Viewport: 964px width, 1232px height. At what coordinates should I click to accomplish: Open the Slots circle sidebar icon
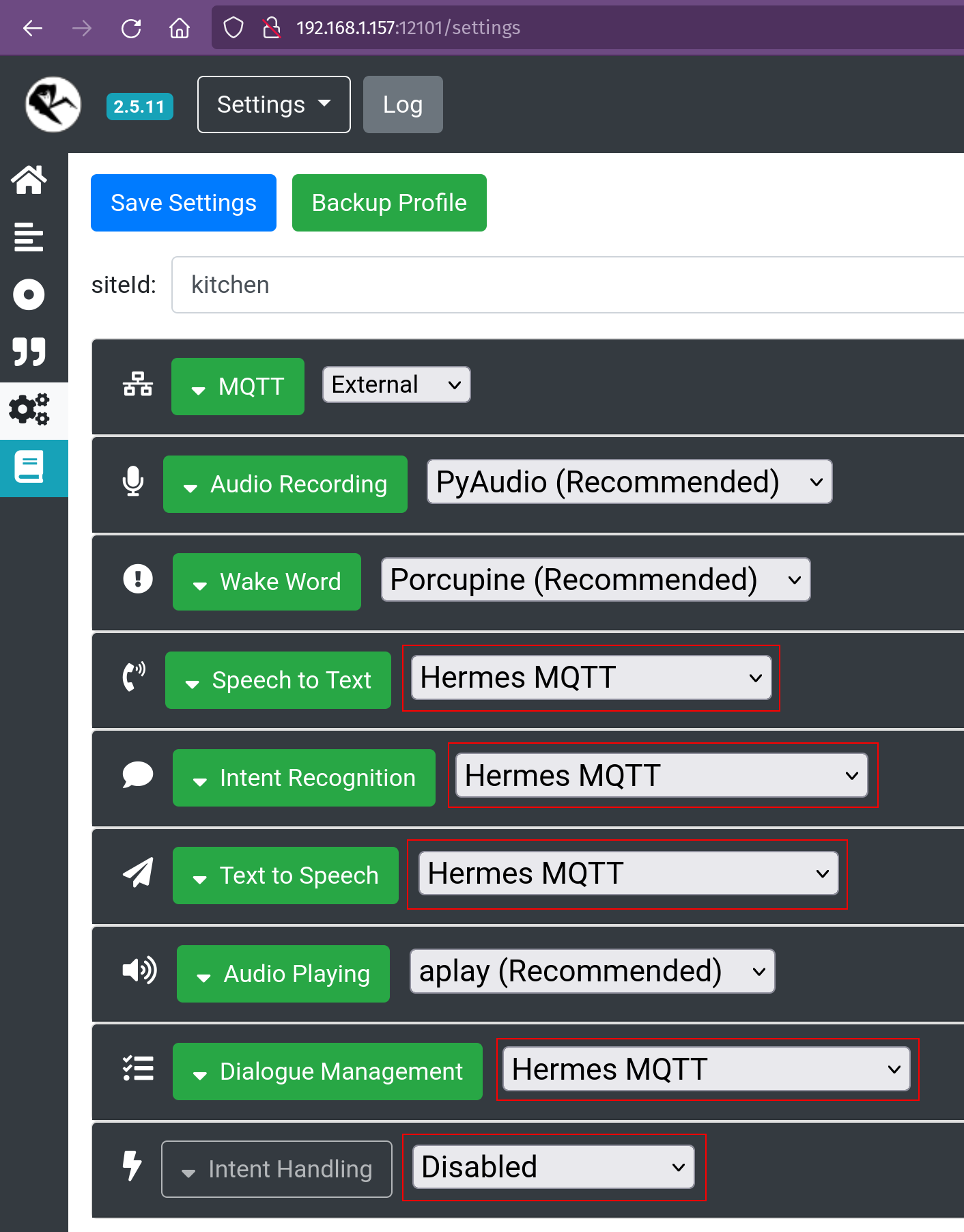click(29, 295)
